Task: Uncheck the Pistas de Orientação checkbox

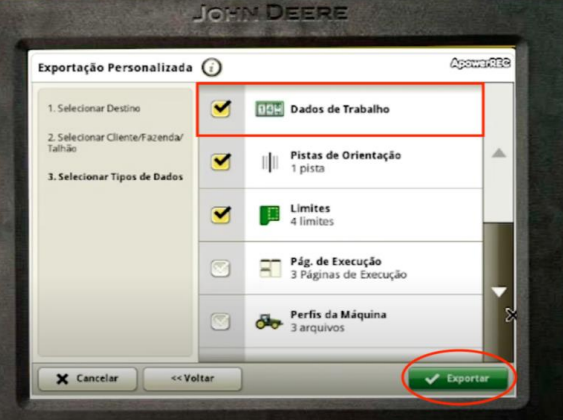Action: tap(221, 162)
